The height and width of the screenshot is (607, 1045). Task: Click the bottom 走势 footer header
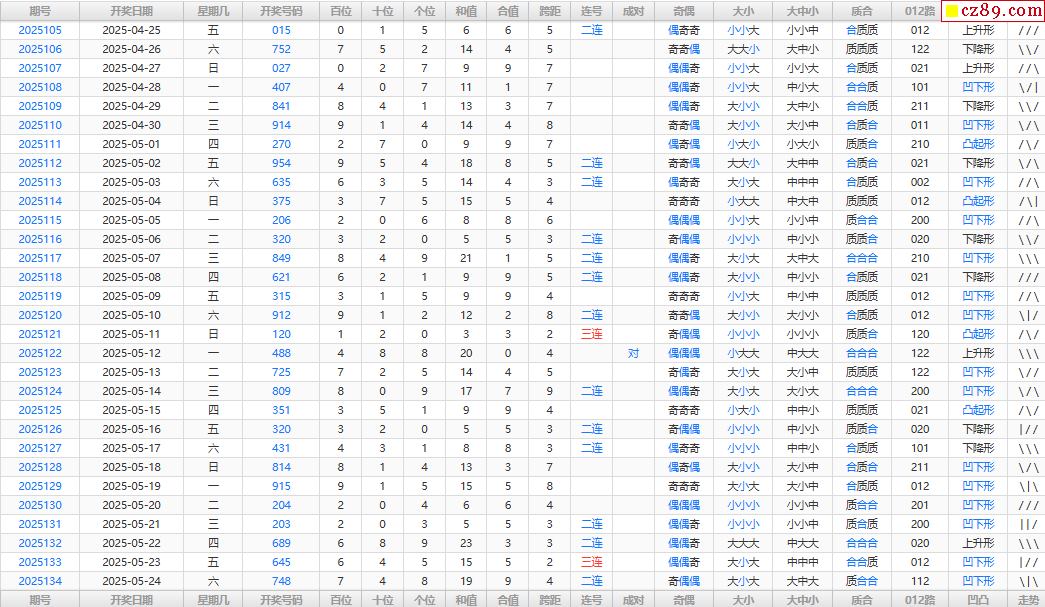(1028, 599)
